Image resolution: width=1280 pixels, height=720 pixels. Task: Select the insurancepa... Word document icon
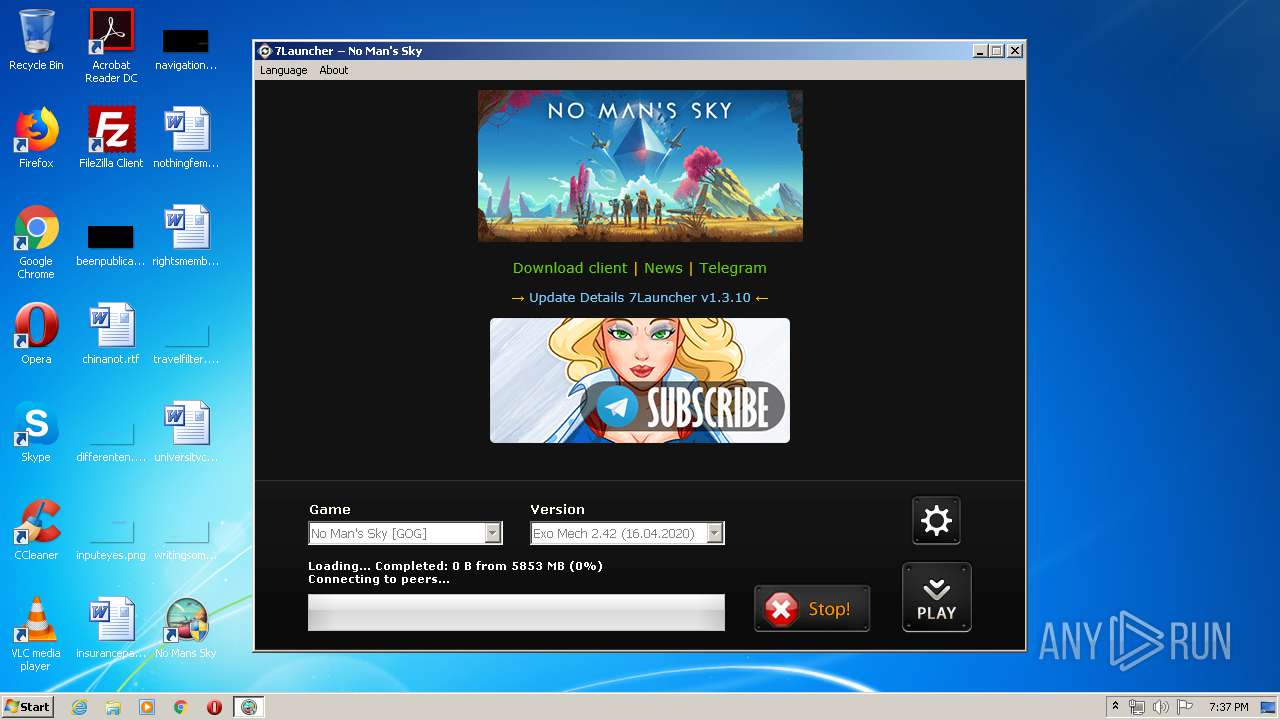pyautogui.click(x=111, y=628)
